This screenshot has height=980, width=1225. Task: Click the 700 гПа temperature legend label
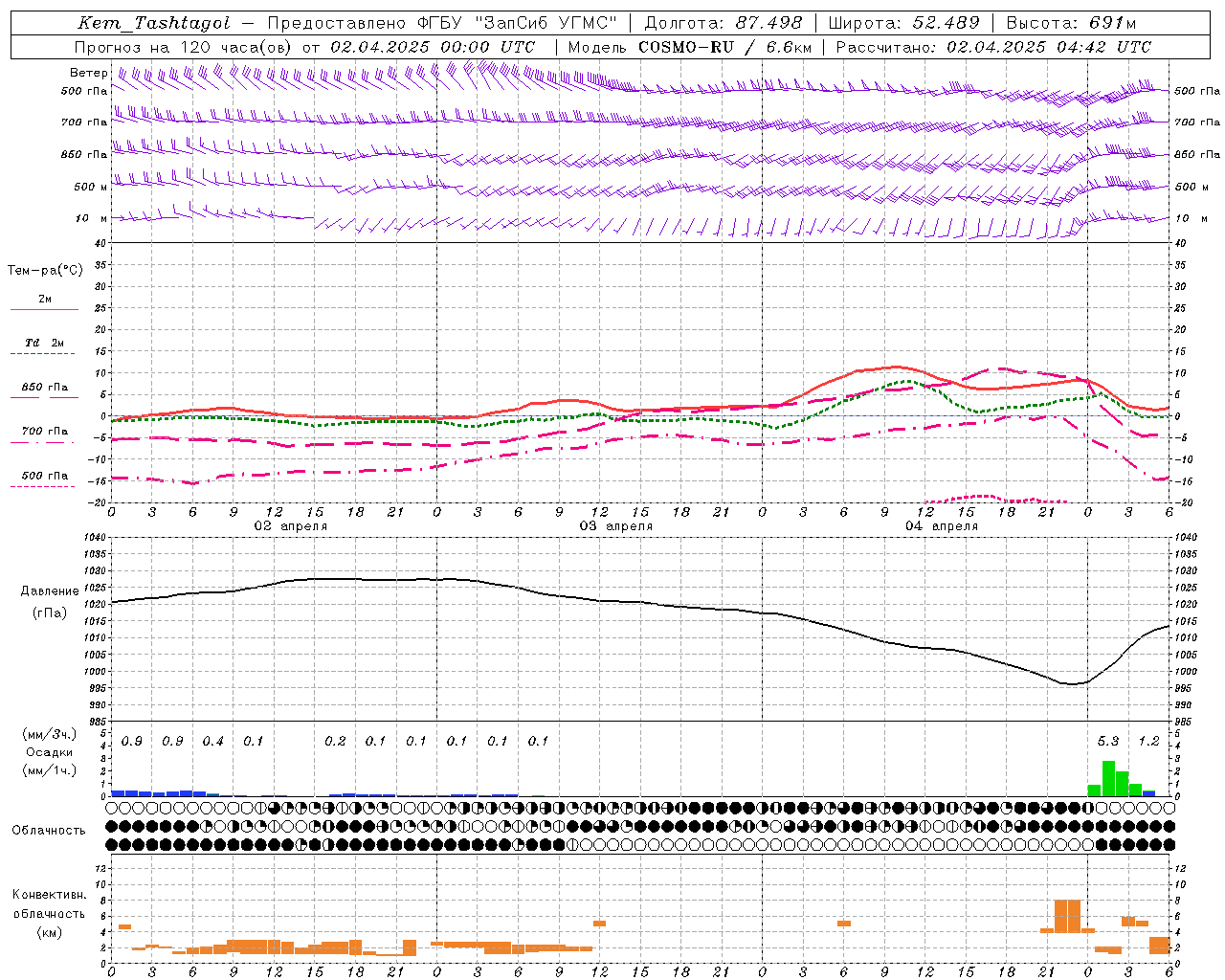coord(45,431)
